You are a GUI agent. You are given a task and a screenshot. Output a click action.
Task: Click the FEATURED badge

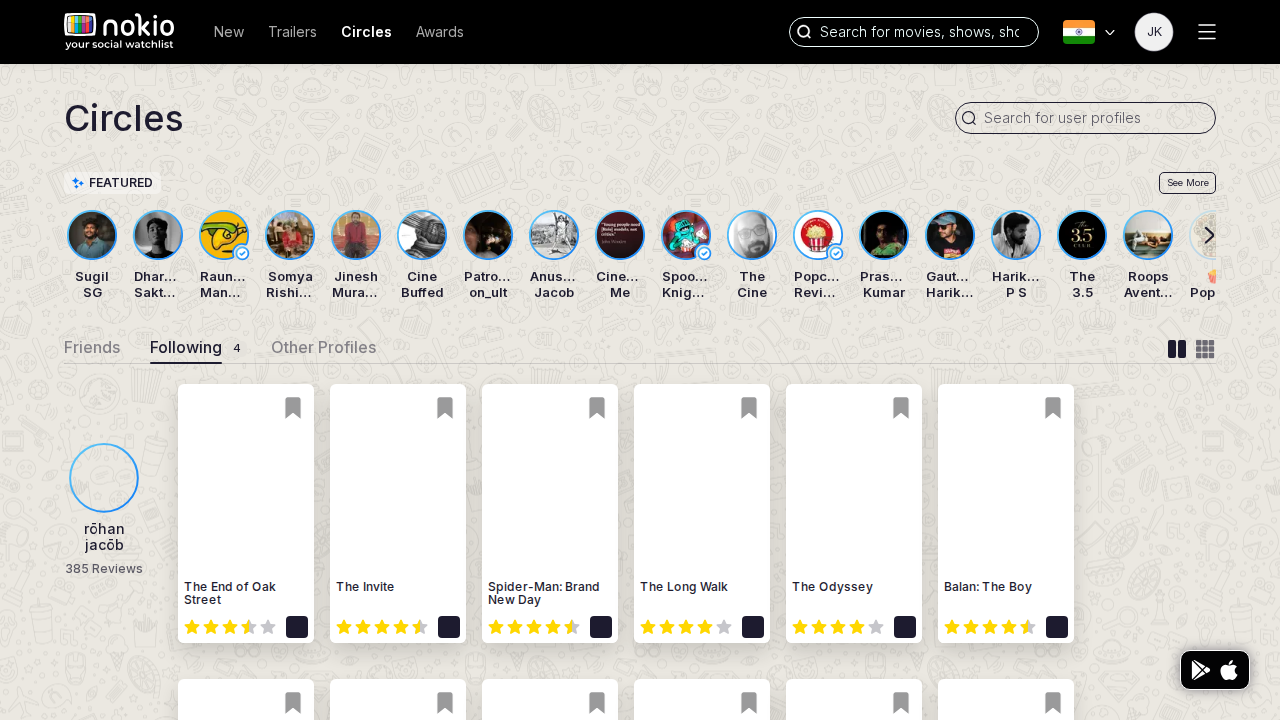coord(112,183)
